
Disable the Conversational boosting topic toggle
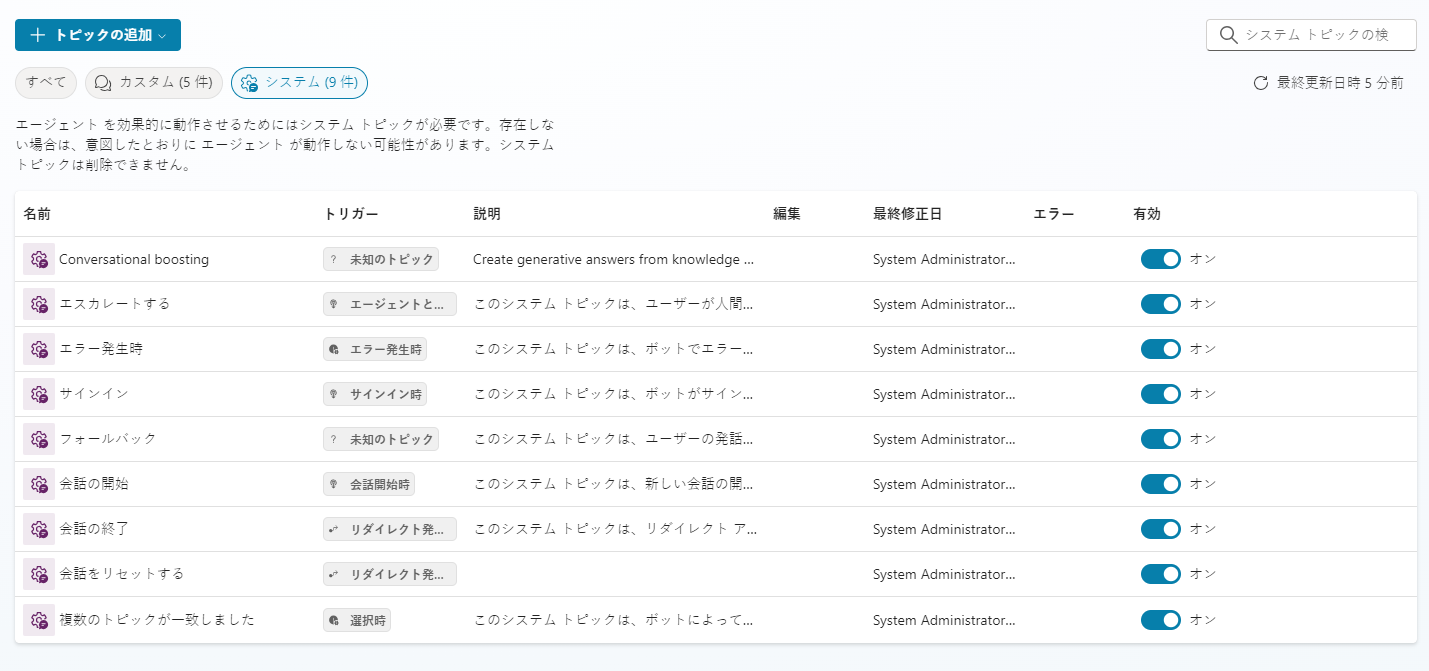coord(1160,259)
